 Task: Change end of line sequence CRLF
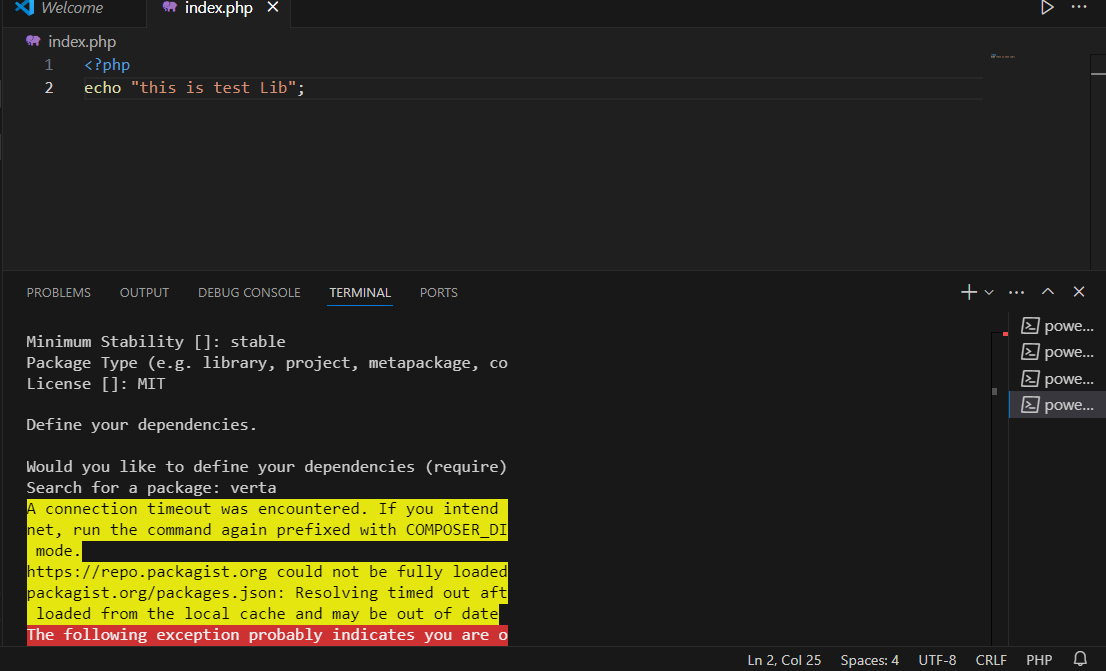(990, 660)
